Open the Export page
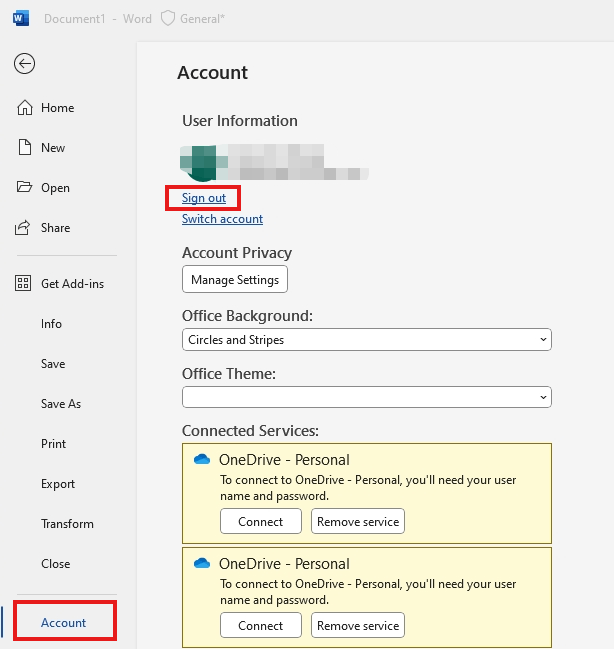The width and height of the screenshot is (614, 649). pos(58,484)
